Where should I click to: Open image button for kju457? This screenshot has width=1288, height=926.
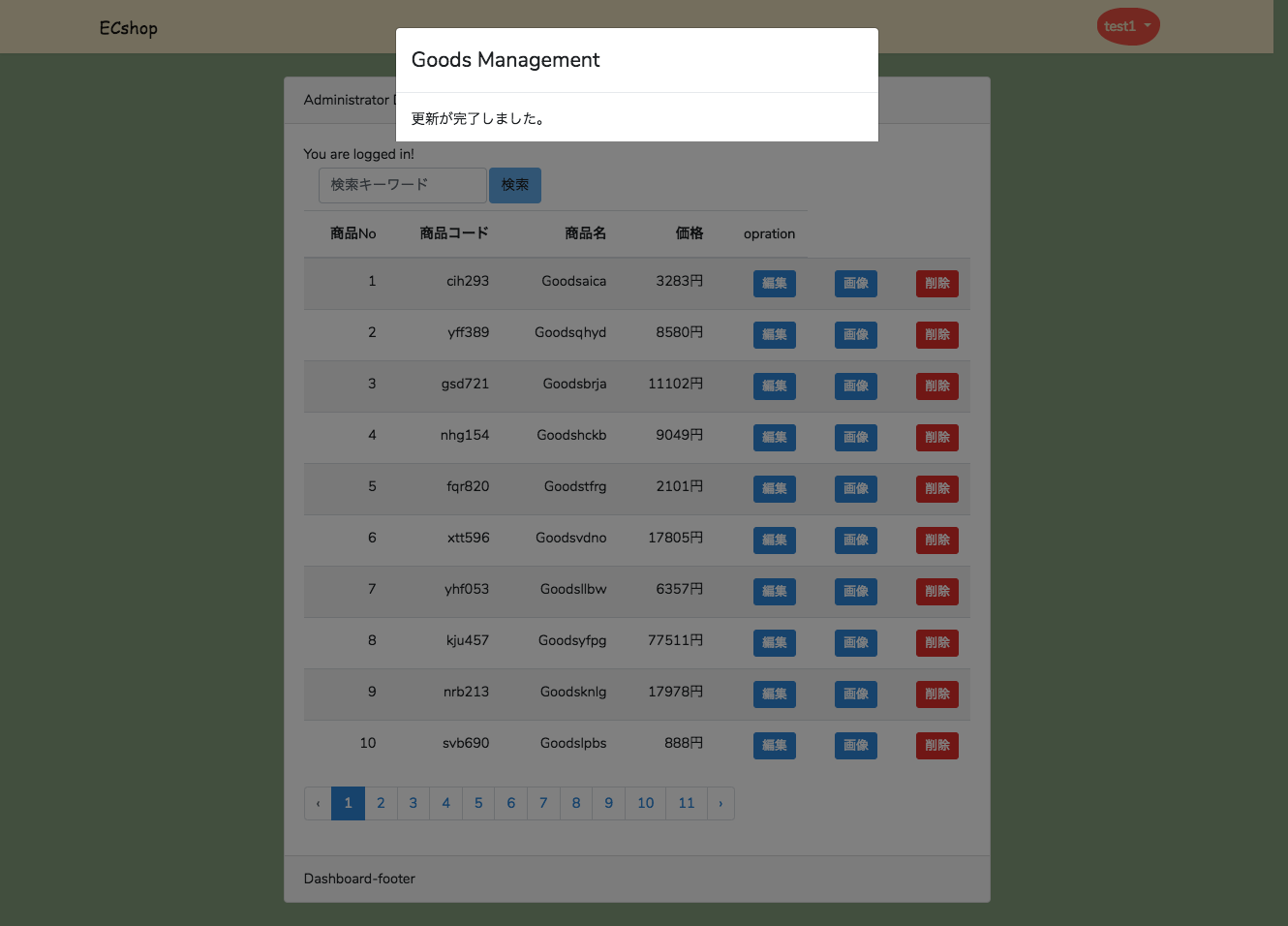856,643
